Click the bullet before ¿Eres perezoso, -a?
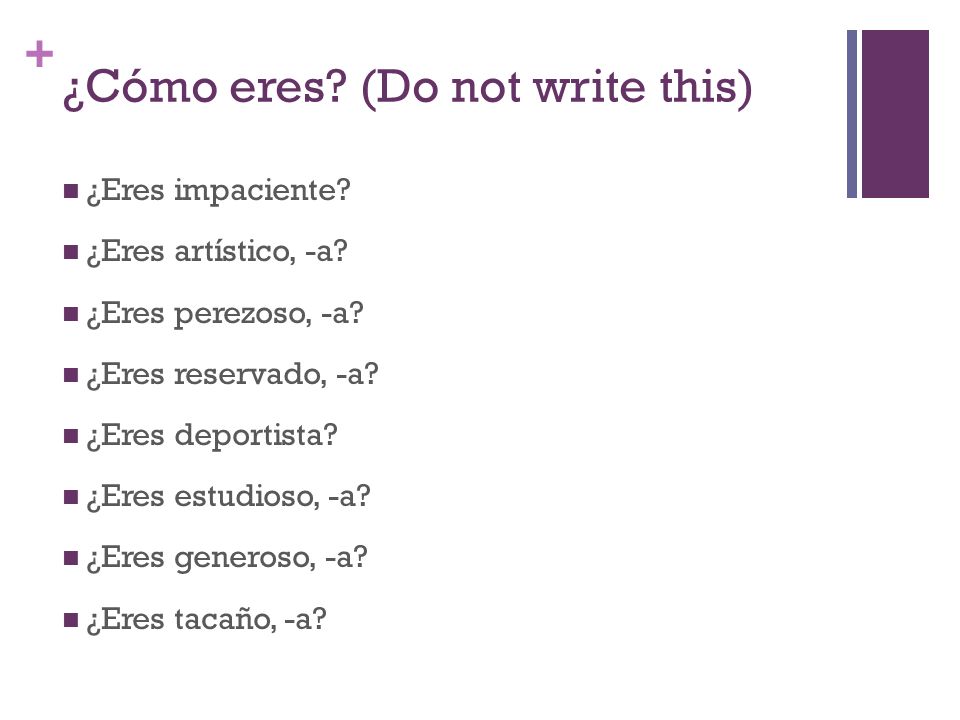960x720 pixels. point(71,314)
